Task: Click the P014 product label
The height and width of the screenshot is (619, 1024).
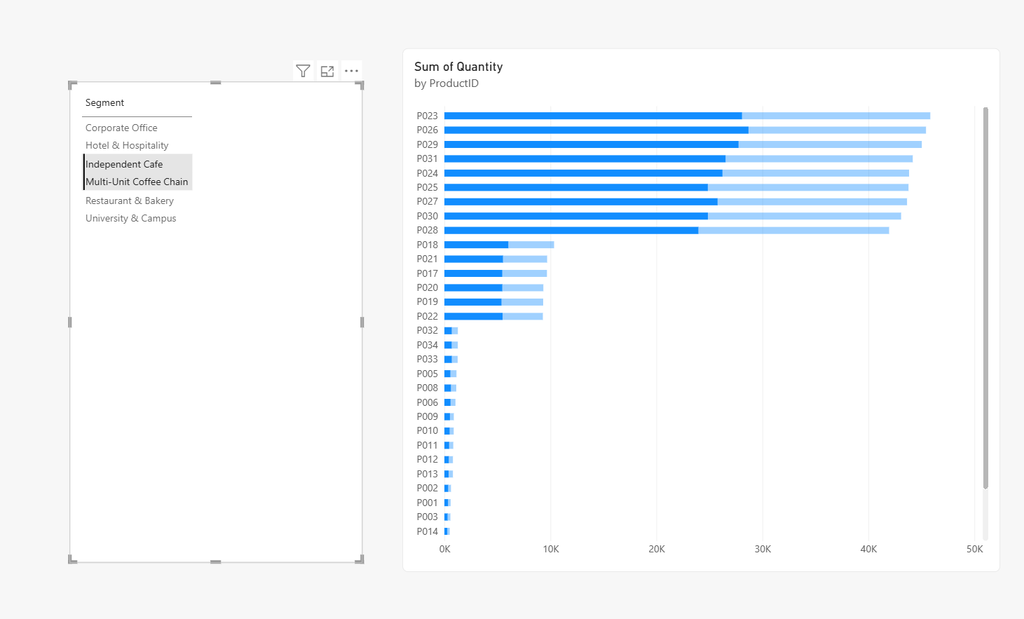Action: pyautogui.click(x=427, y=532)
